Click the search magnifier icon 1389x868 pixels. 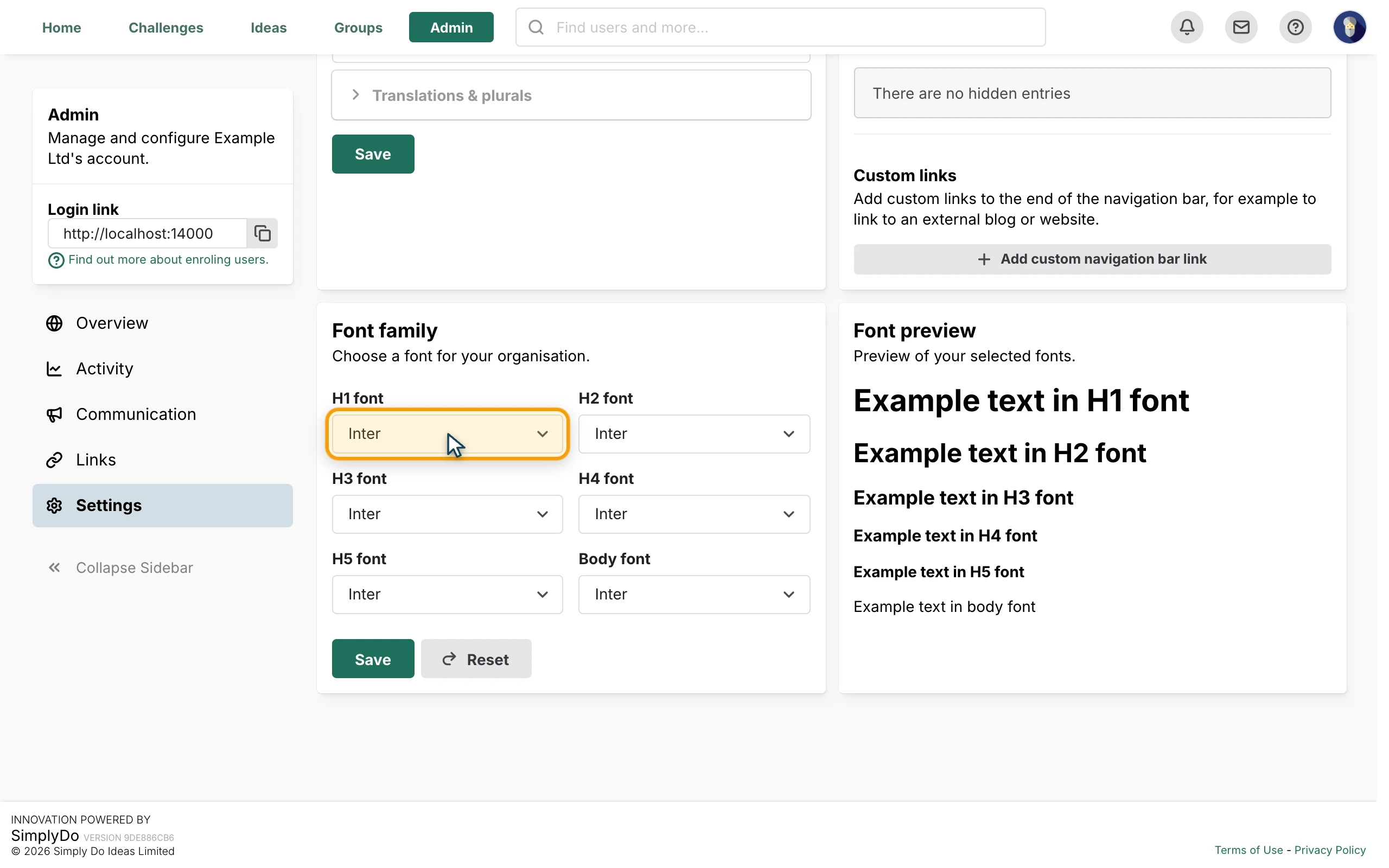point(536,27)
